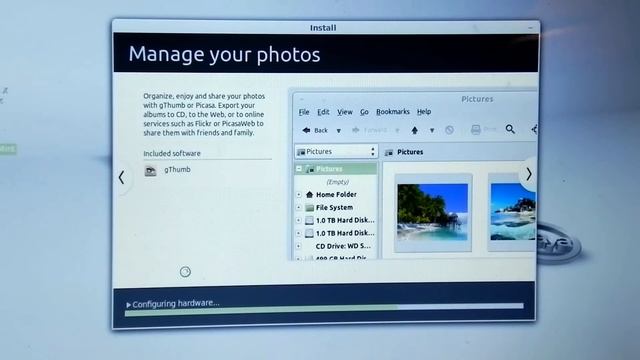This screenshot has width=640, height=360.
Task: Click the Stop loading icon
Action: tap(449, 130)
